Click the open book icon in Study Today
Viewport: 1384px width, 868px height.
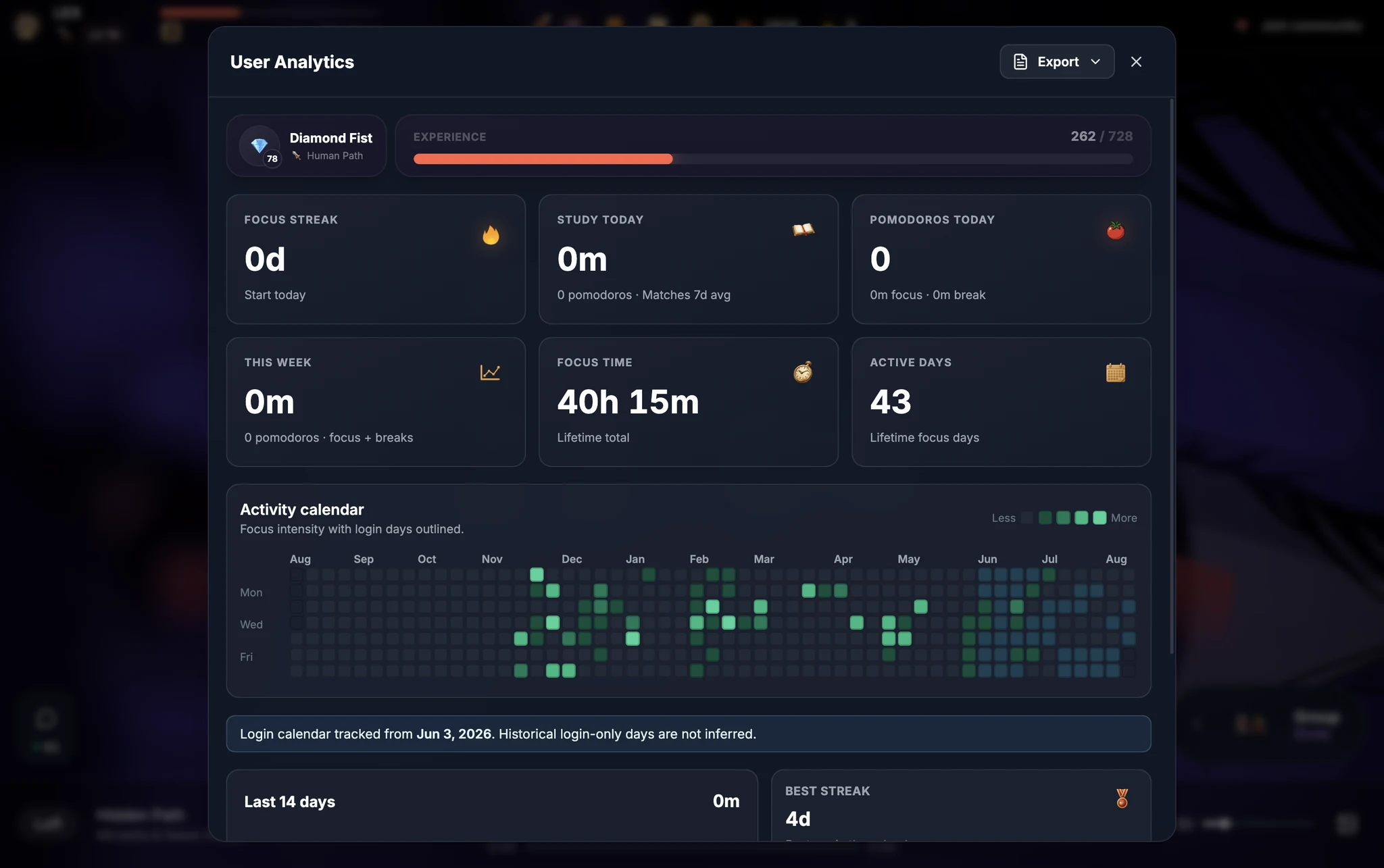803,230
